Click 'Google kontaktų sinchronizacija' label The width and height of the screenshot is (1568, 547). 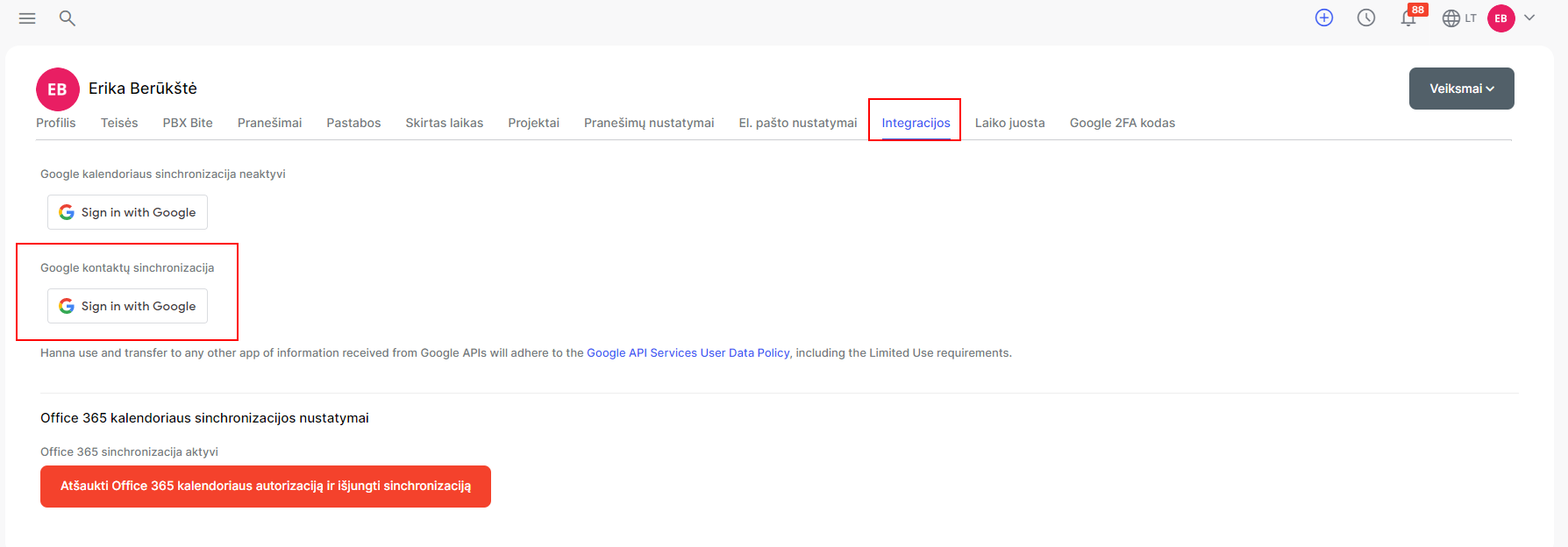coord(127,268)
